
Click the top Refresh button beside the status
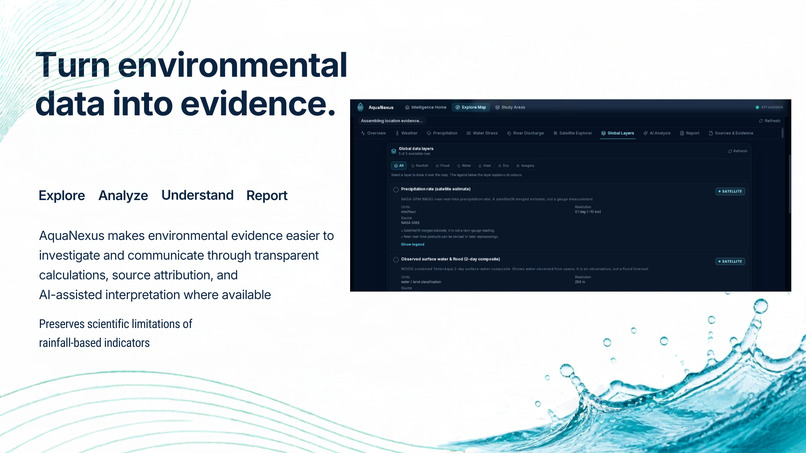coord(770,121)
